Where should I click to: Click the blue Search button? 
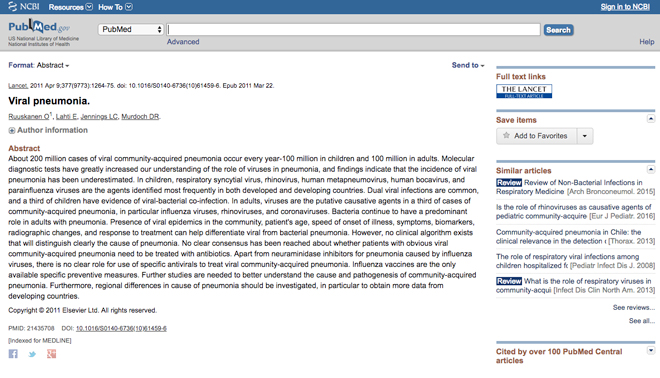[558, 30]
